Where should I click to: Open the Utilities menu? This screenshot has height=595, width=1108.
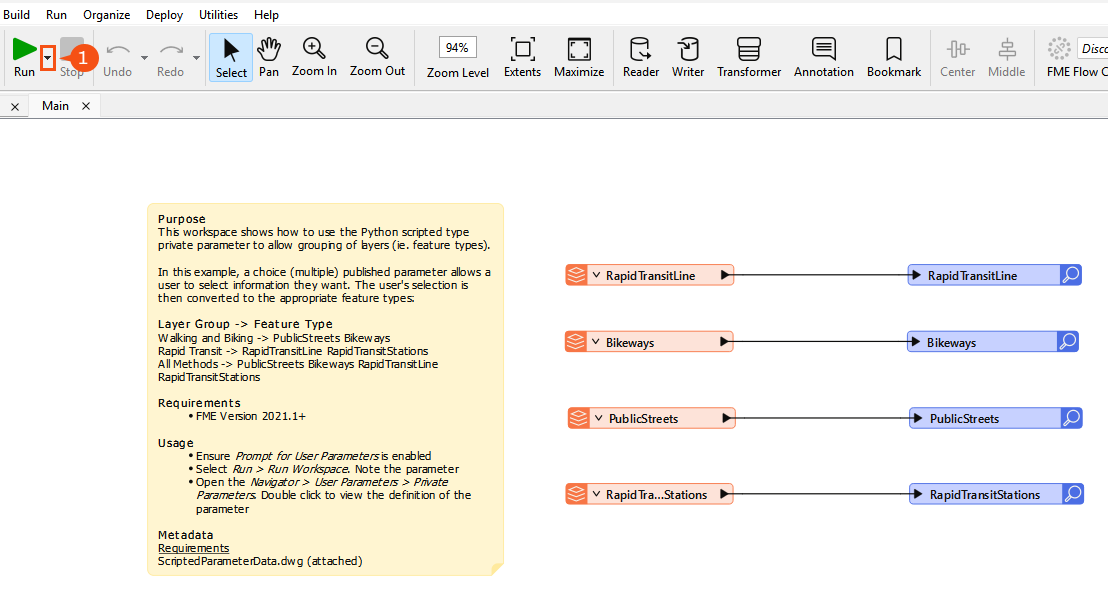[218, 15]
